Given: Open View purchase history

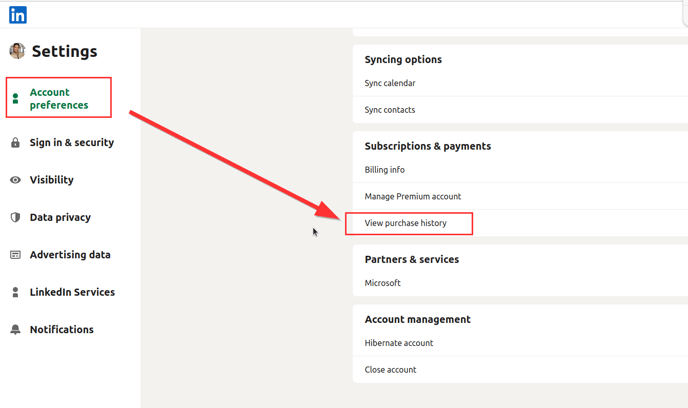Looking at the screenshot, I should coord(406,223).
